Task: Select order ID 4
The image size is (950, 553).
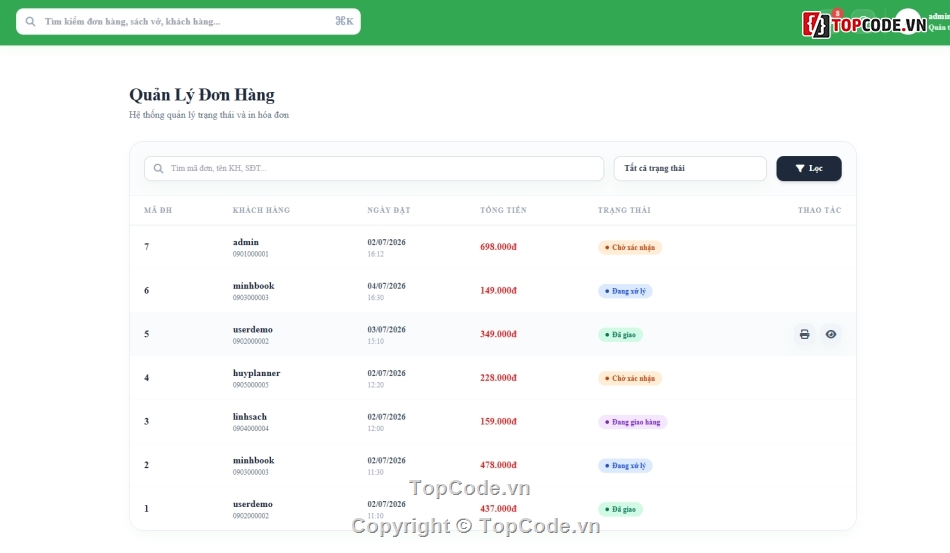Action: click(147, 377)
